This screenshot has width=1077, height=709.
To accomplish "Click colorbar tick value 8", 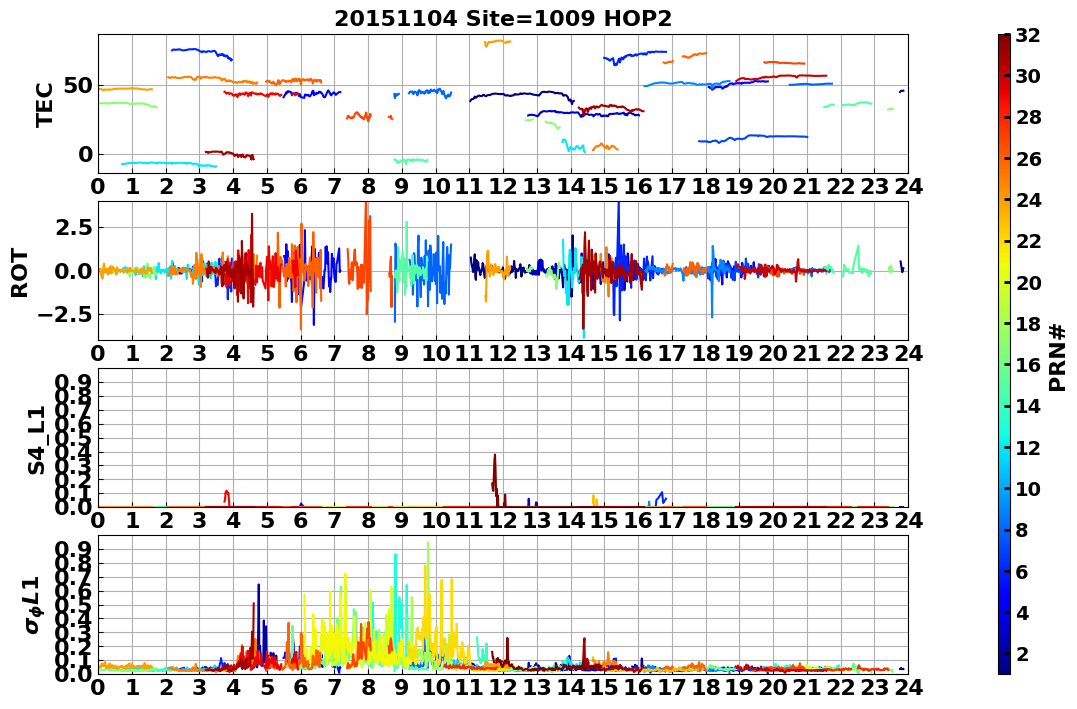I will coord(1022,530).
